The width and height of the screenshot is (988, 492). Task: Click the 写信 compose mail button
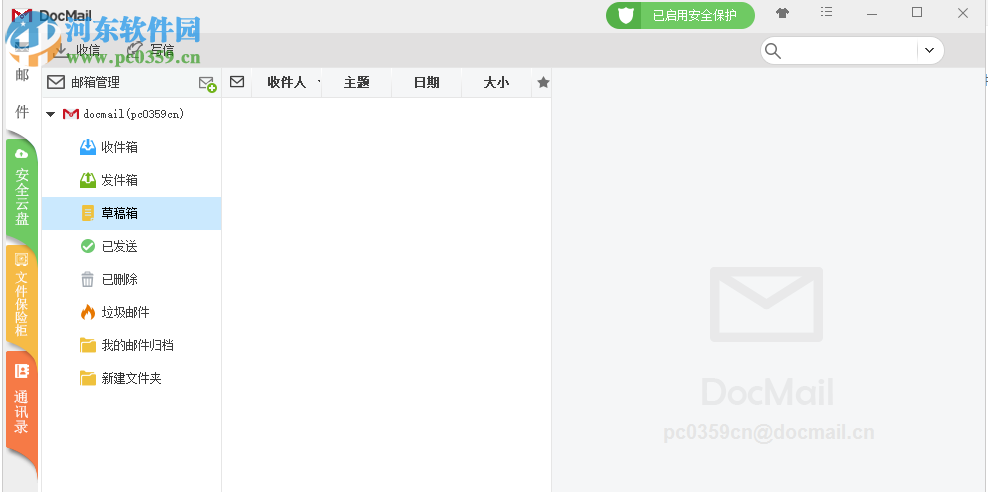[151, 50]
